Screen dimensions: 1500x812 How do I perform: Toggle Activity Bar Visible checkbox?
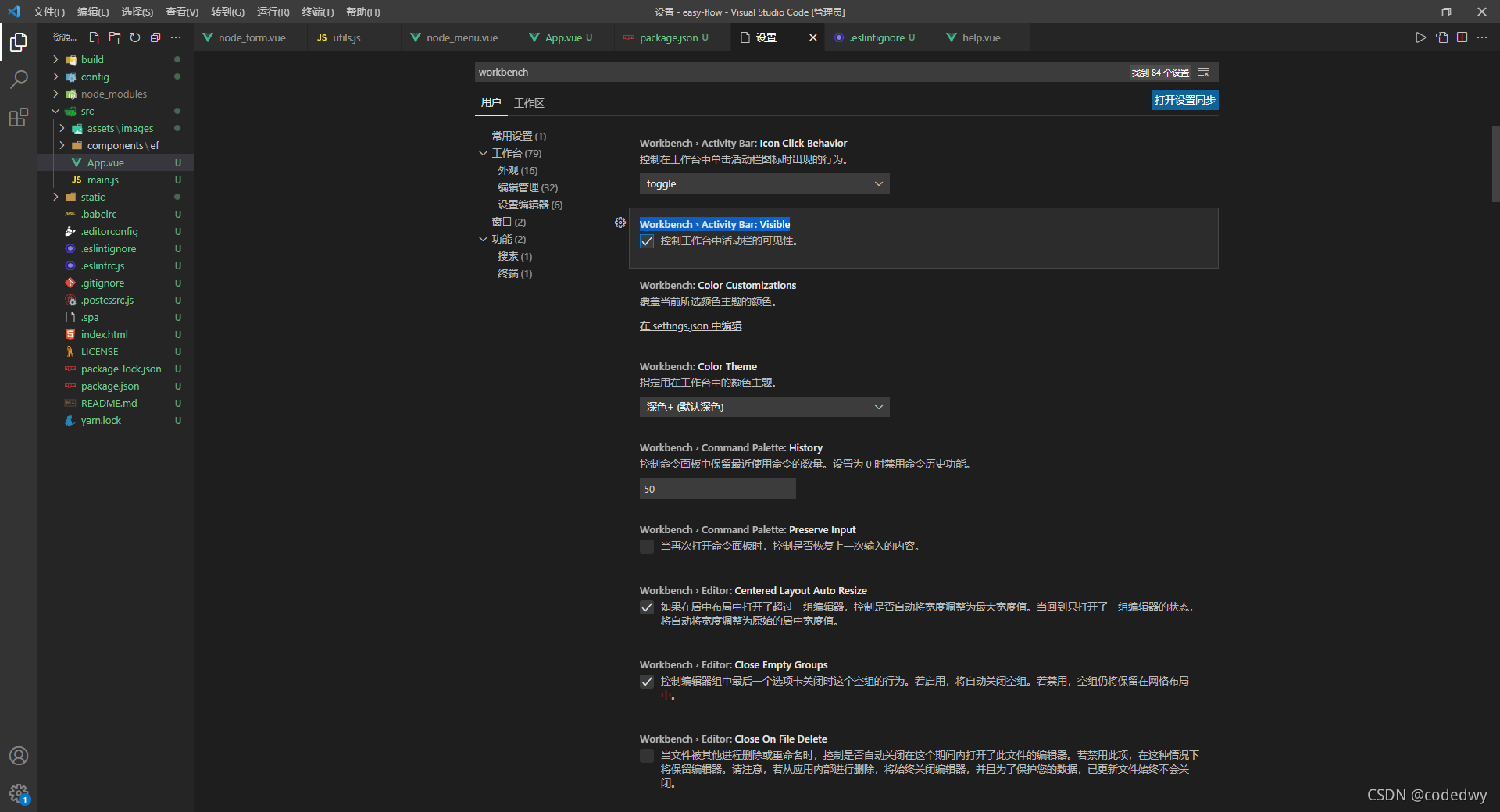[647, 241]
